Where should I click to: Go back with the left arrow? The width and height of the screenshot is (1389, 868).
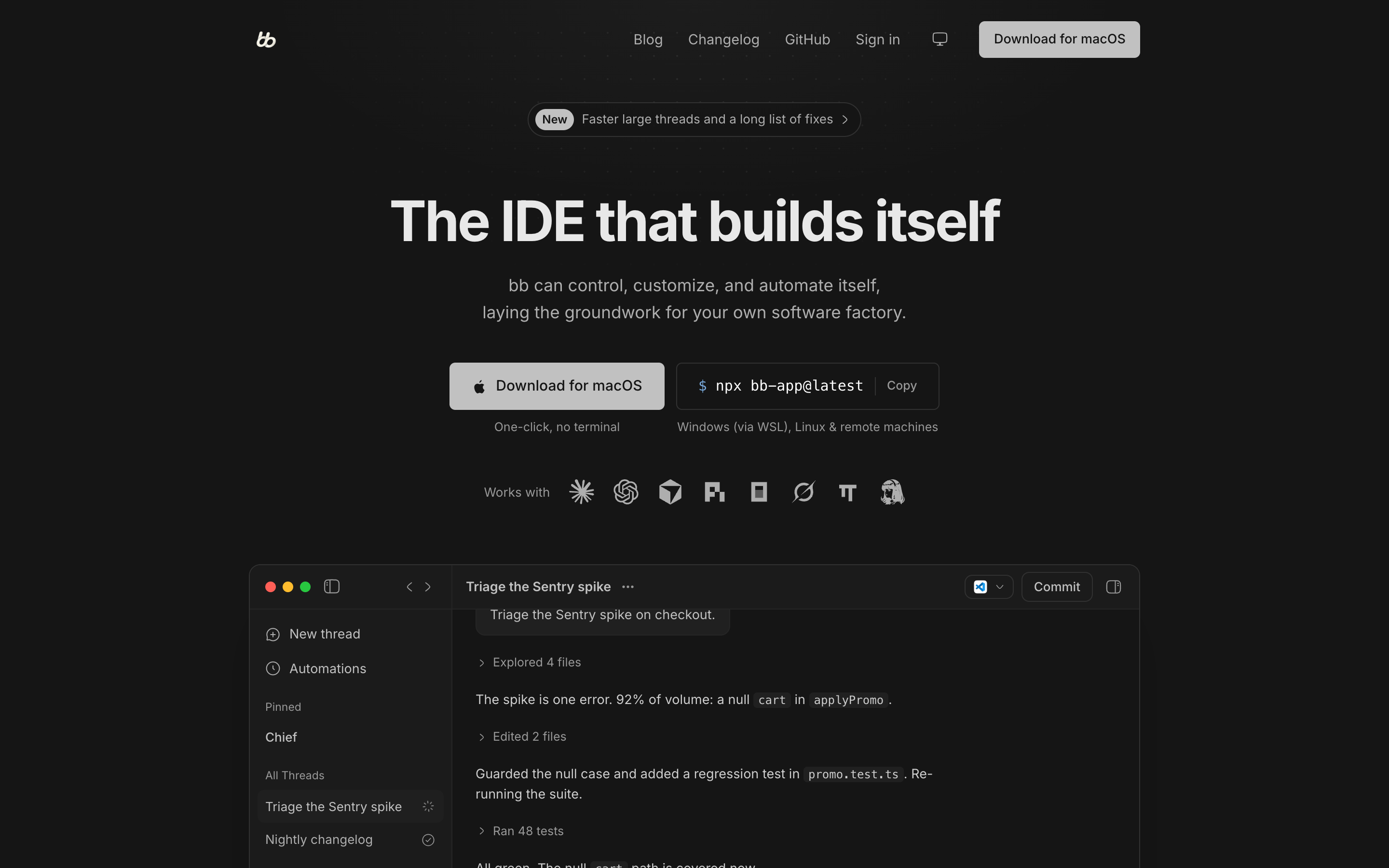click(x=409, y=587)
